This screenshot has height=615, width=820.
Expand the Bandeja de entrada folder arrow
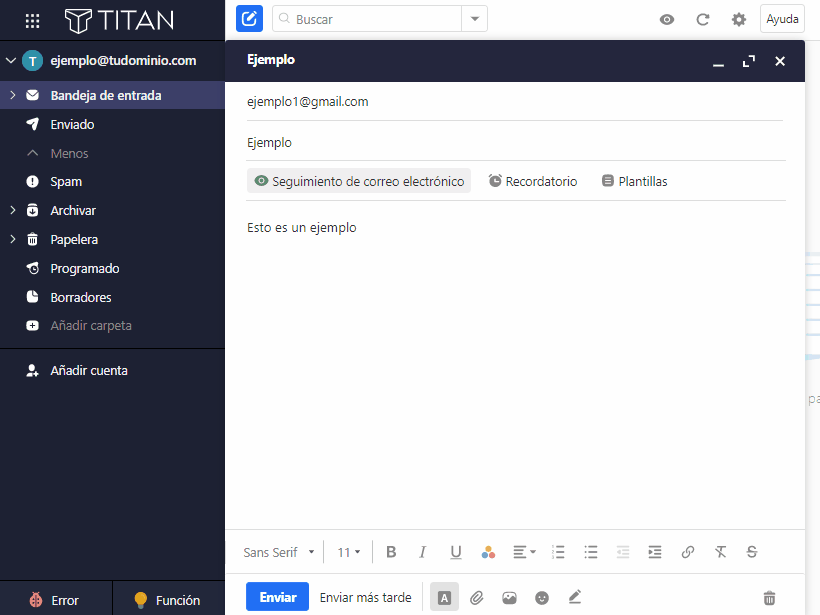click(13, 95)
